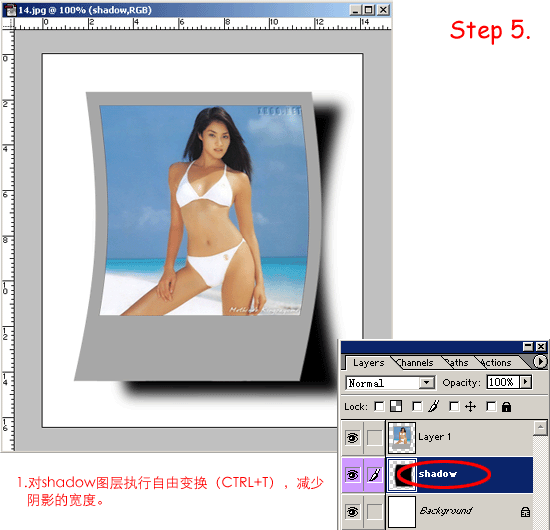Click the lock position move icon

coord(470,407)
